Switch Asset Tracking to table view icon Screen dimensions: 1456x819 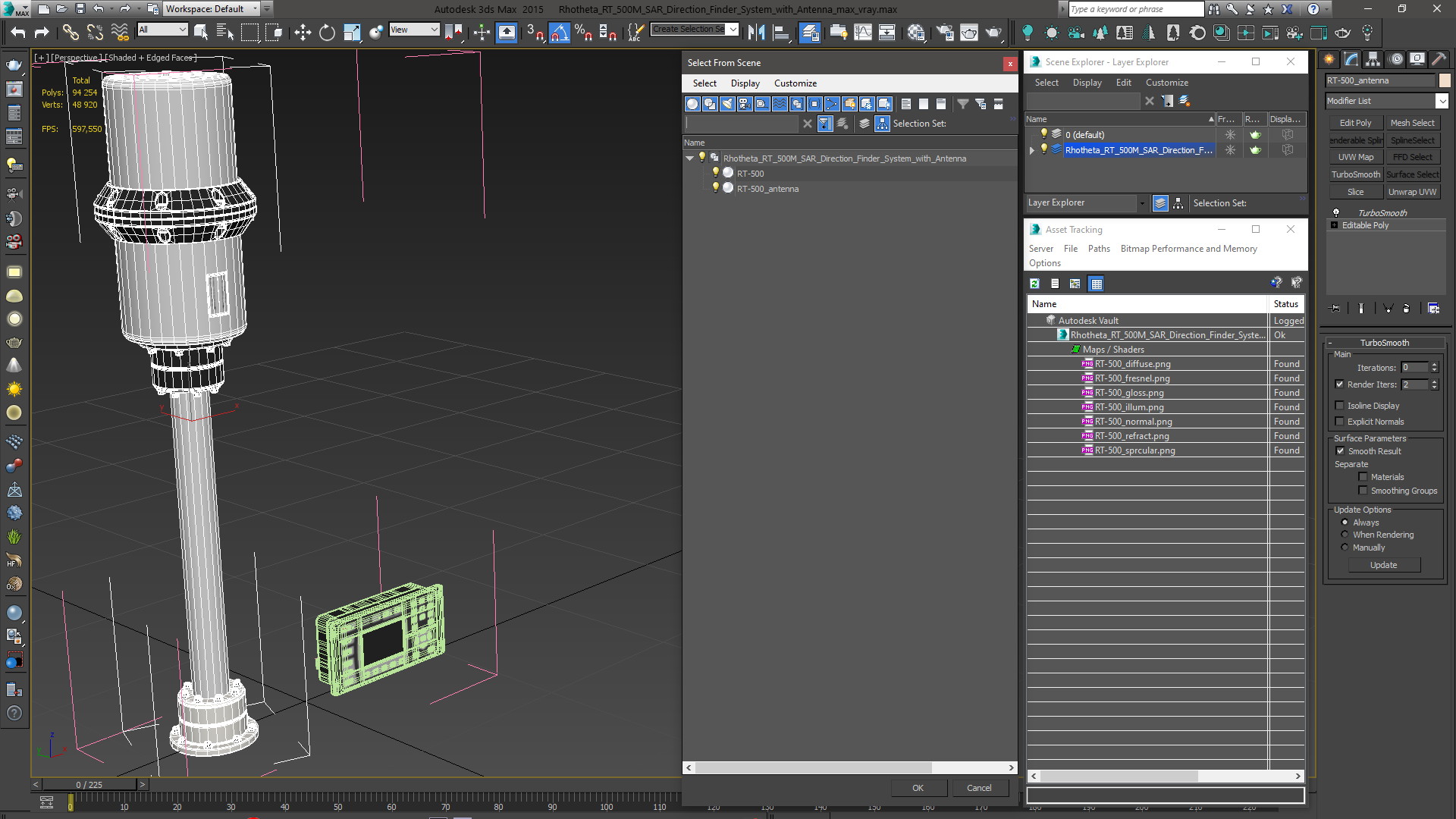pos(1096,284)
